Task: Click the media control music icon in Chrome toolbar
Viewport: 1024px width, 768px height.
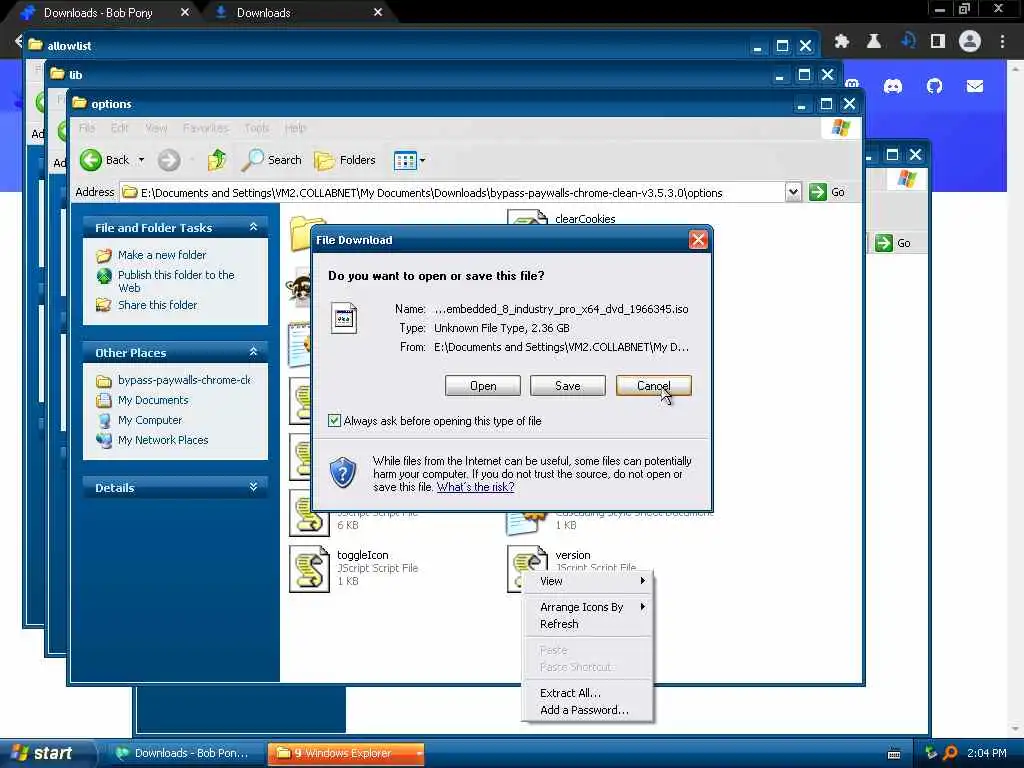Action: click(908, 40)
